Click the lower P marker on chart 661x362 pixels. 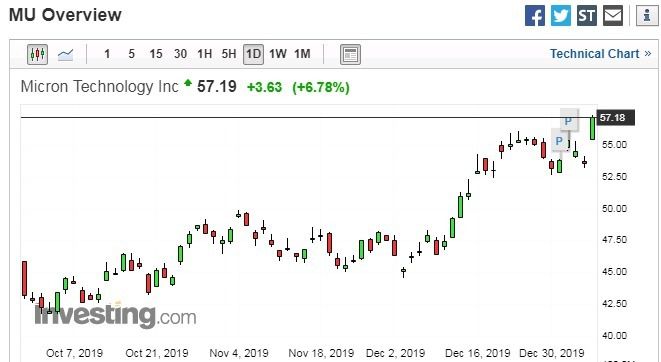pyautogui.click(x=559, y=140)
